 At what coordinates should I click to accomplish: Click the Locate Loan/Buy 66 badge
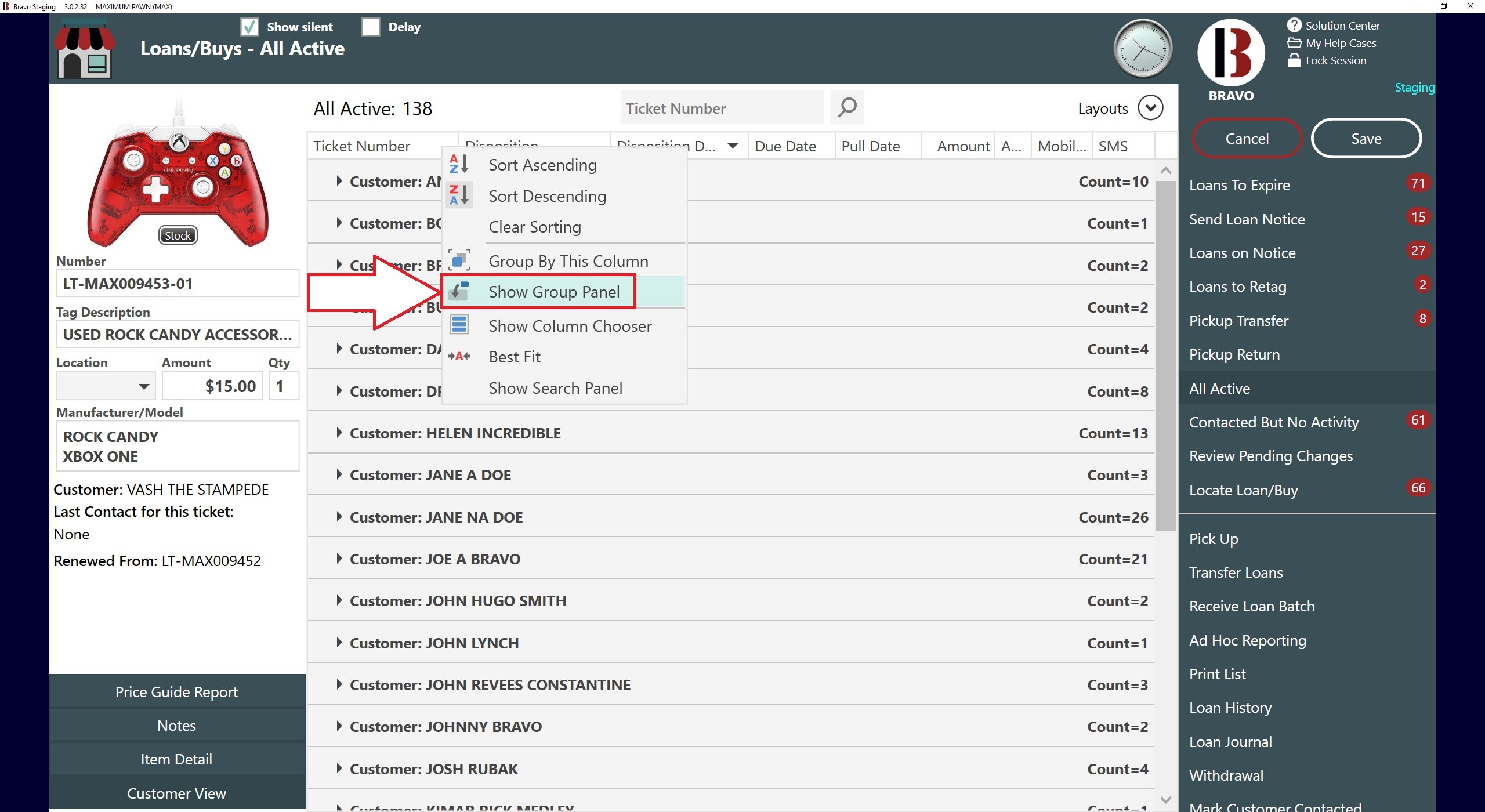[x=1418, y=488]
